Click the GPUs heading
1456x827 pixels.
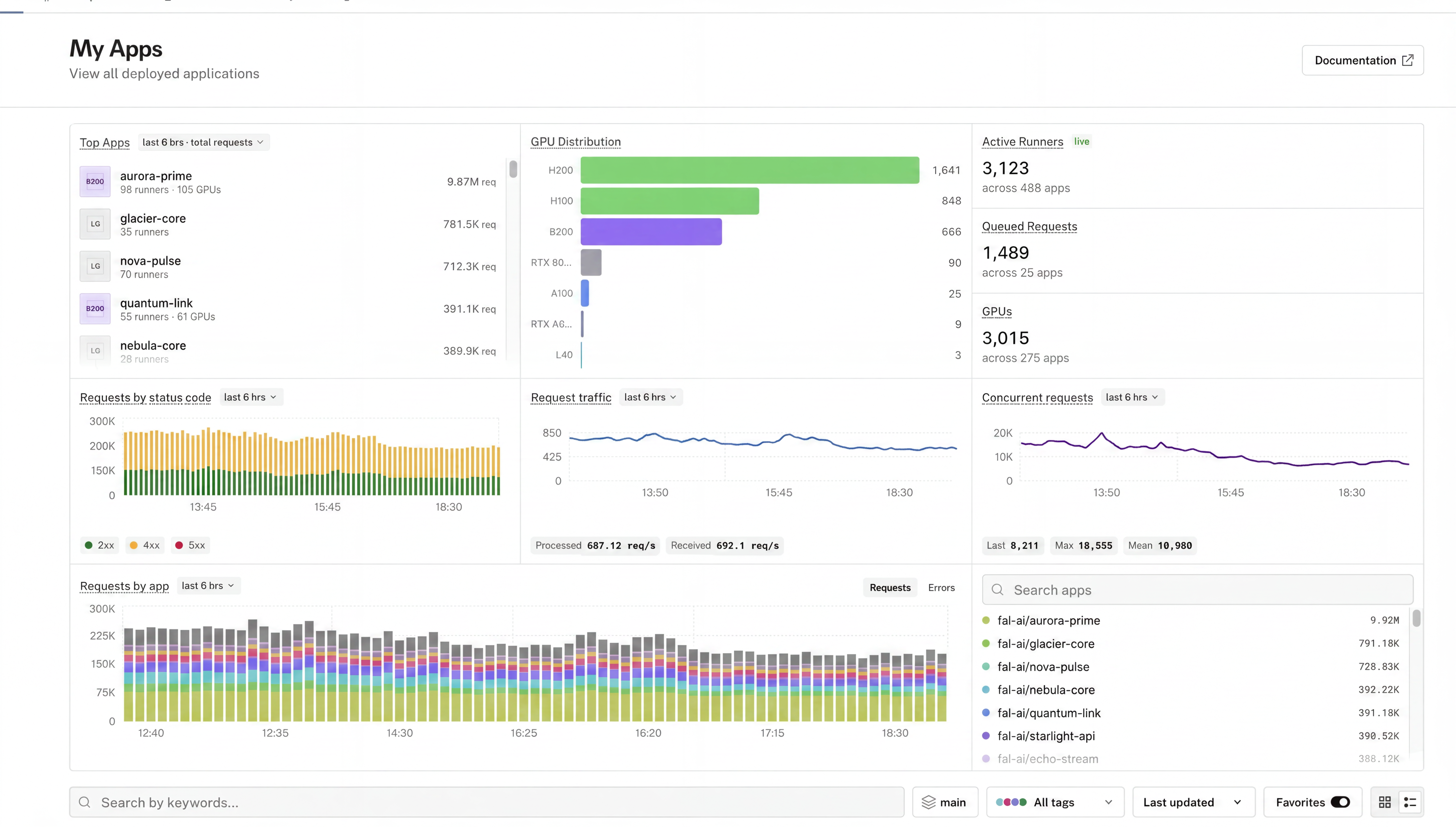click(997, 311)
